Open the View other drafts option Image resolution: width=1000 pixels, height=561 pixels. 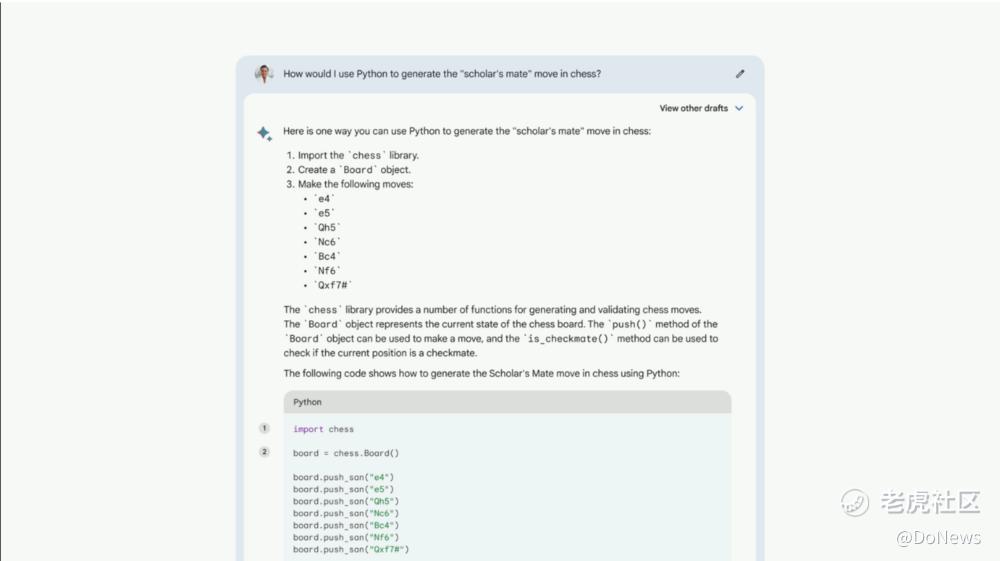(693, 108)
